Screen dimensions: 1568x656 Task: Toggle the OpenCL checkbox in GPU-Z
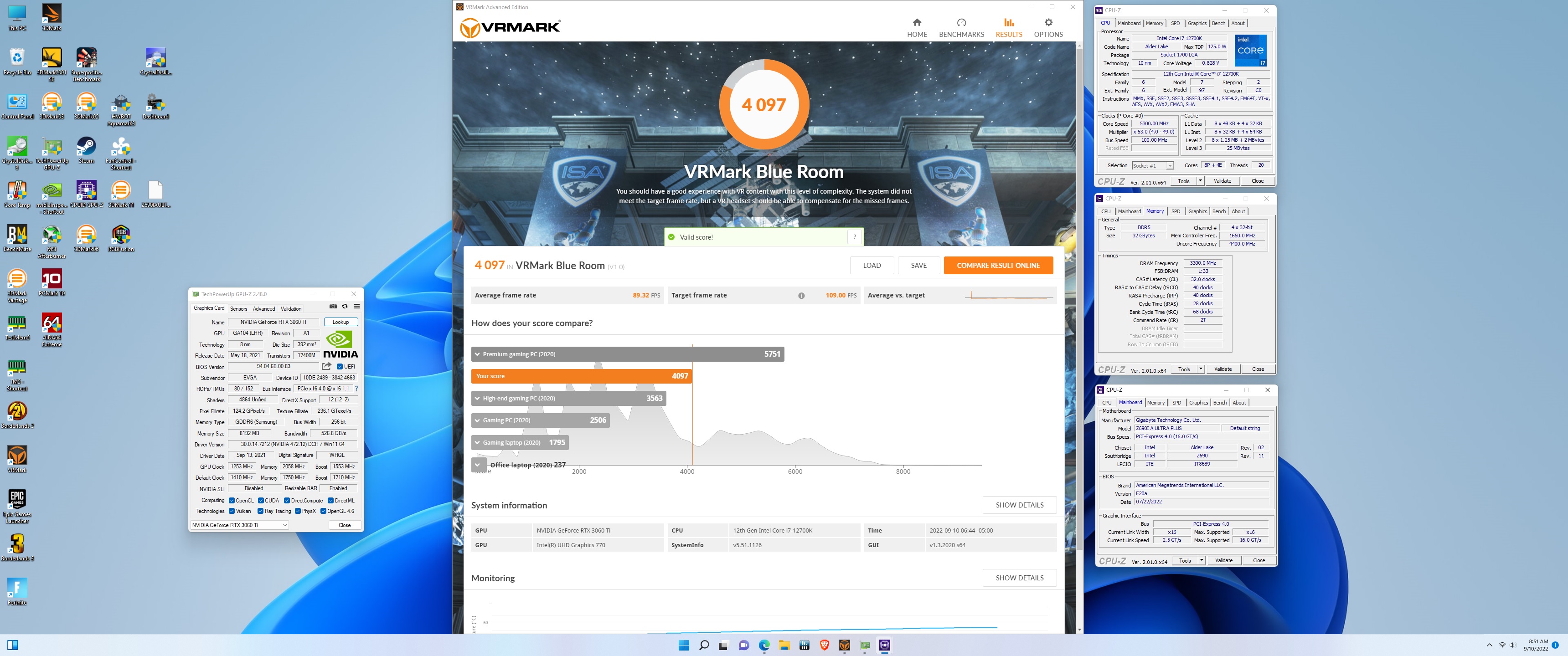(x=231, y=500)
